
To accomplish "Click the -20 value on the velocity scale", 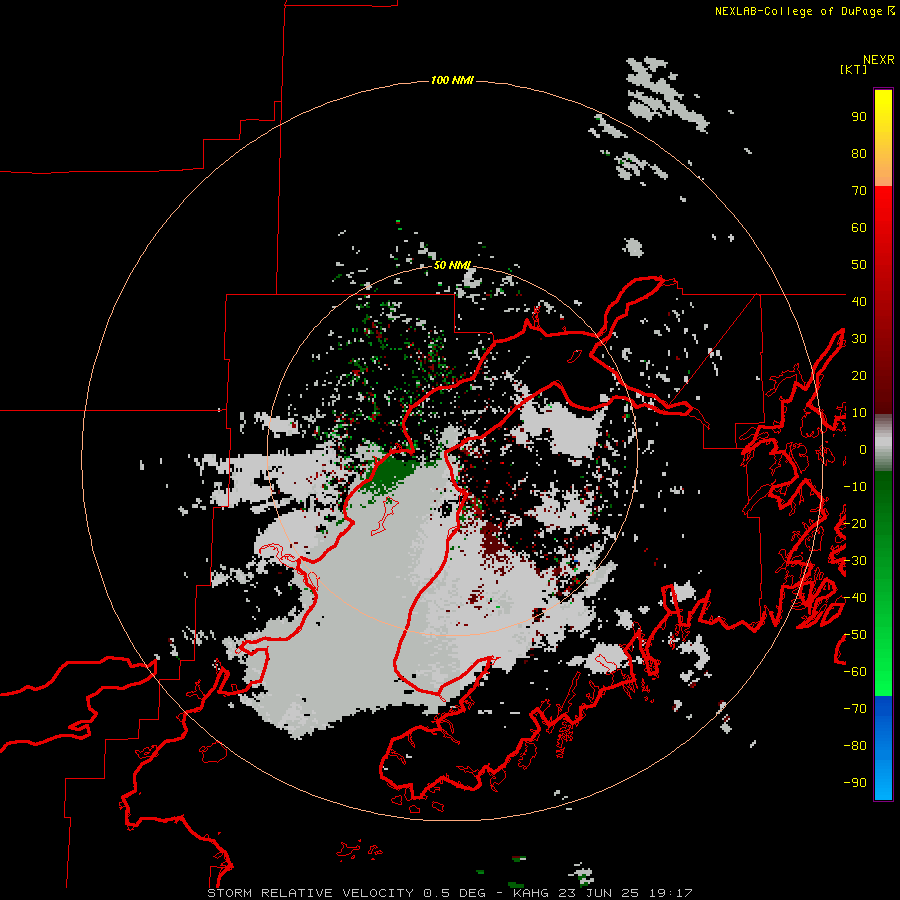I will click(x=855, y=523).
